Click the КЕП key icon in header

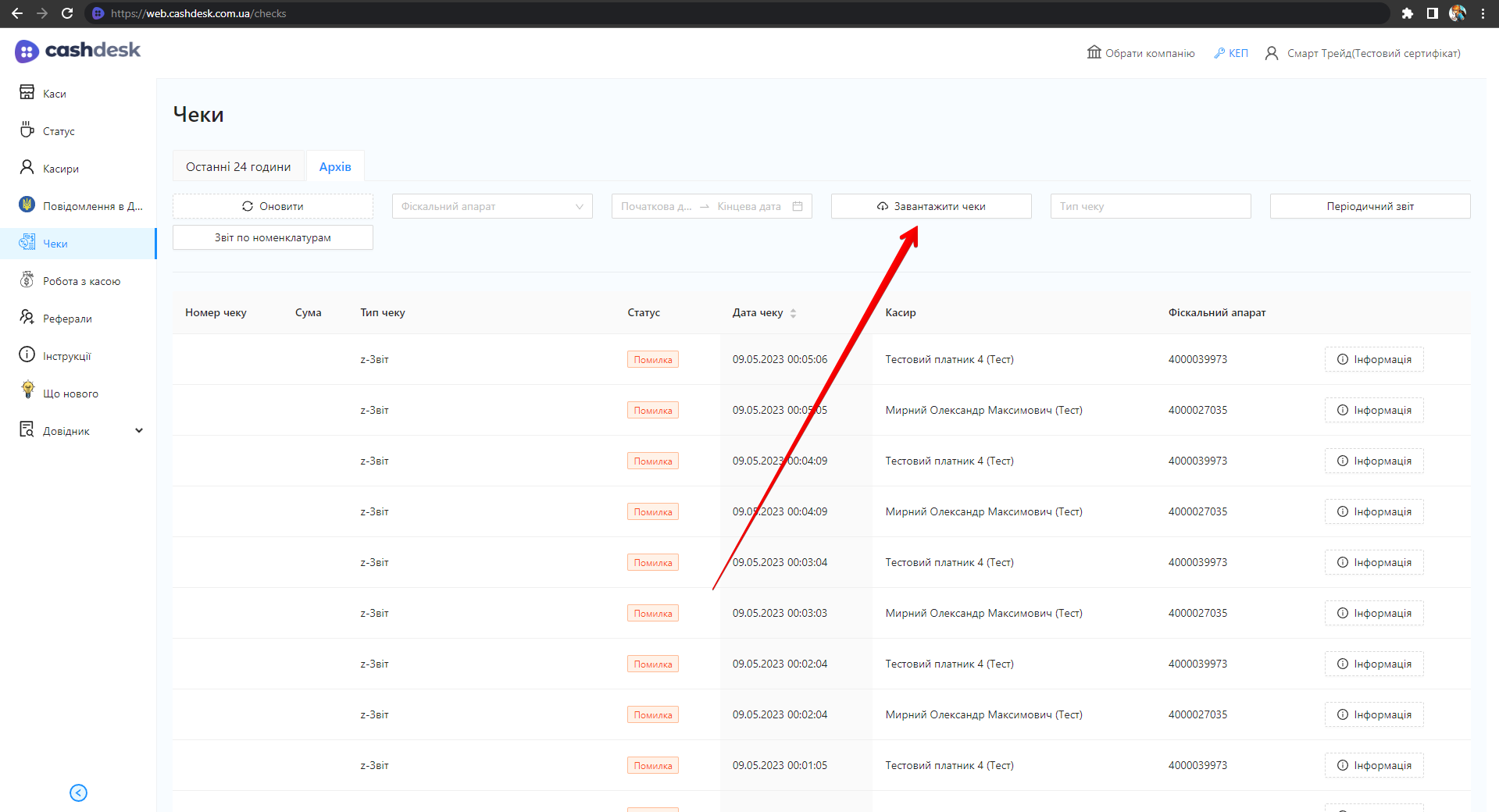(1219, 53)
